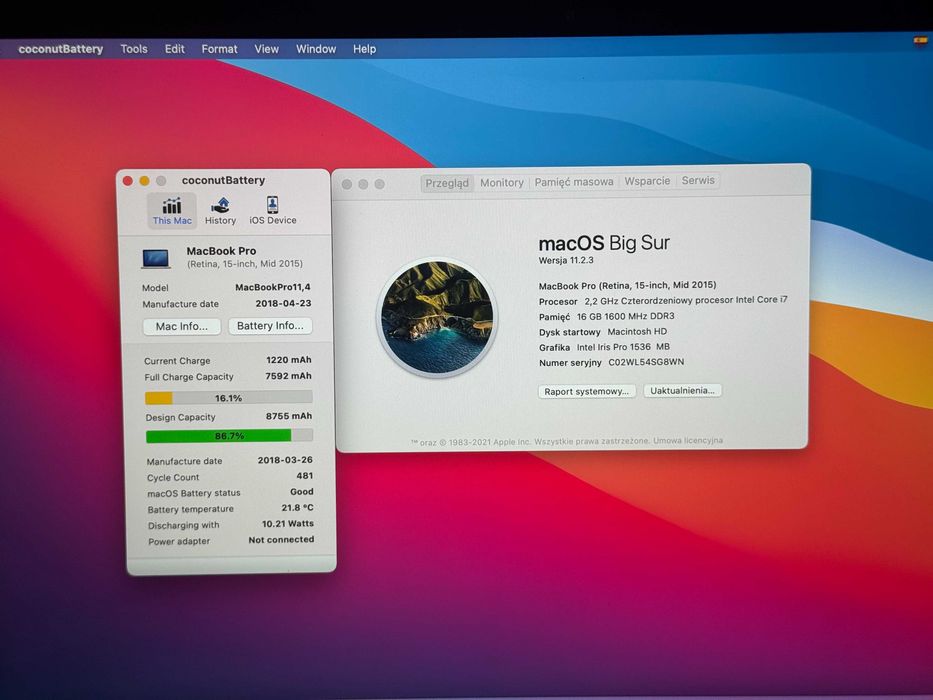The width and height of the screenshot is (933, 700).
Task: Click the Grafika Intel Iris Pro line
Action: pyautogui.click(x=604, y=347)
